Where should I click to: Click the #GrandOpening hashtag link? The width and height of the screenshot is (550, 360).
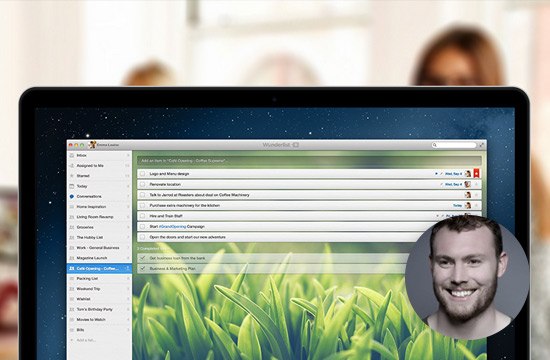click(x=172, y=227)
